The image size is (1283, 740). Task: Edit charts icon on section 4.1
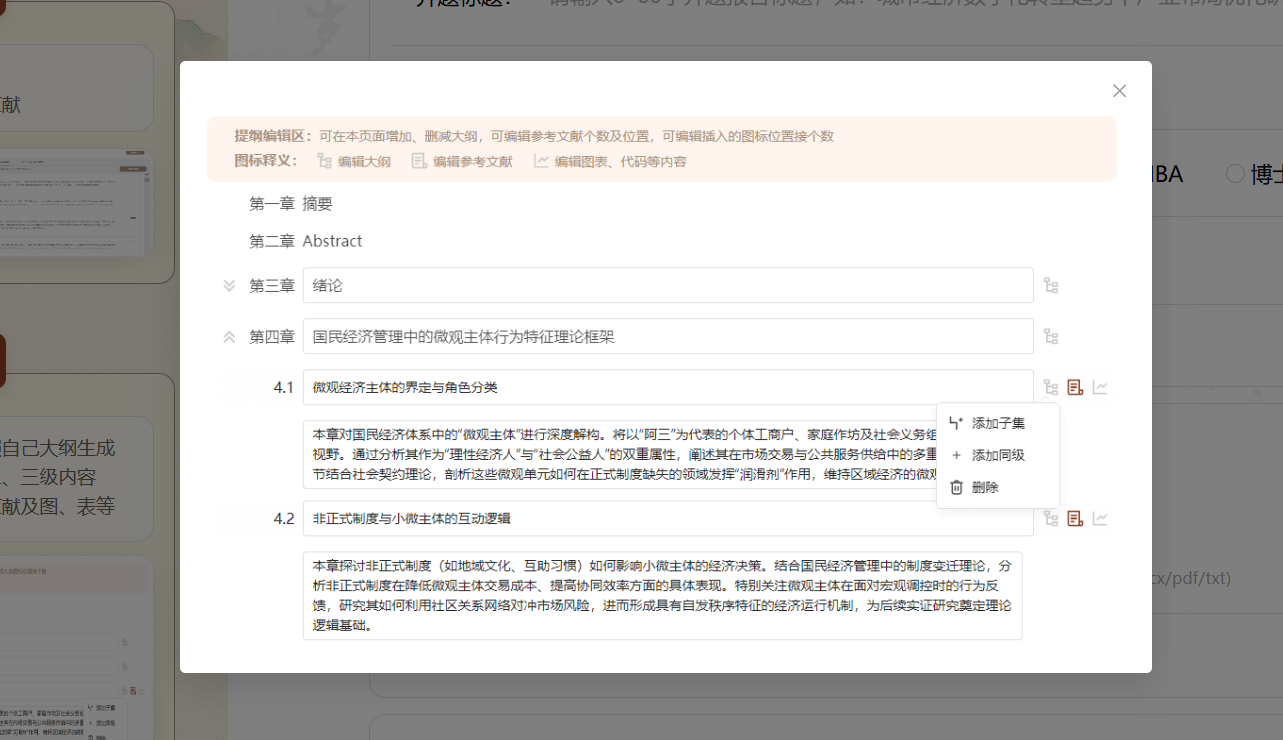pos(1100,387)
